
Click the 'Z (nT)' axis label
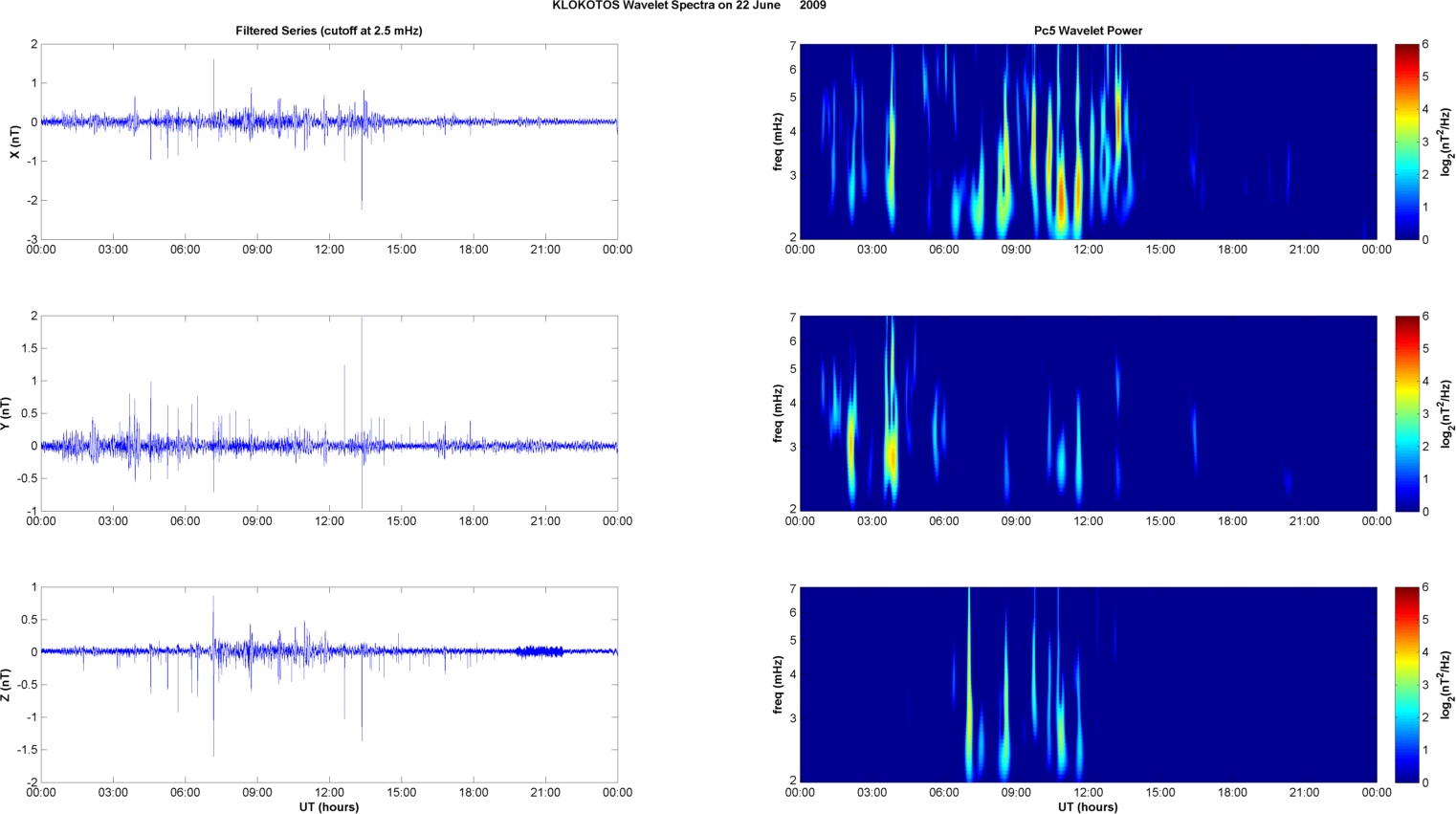coord(7,685)
